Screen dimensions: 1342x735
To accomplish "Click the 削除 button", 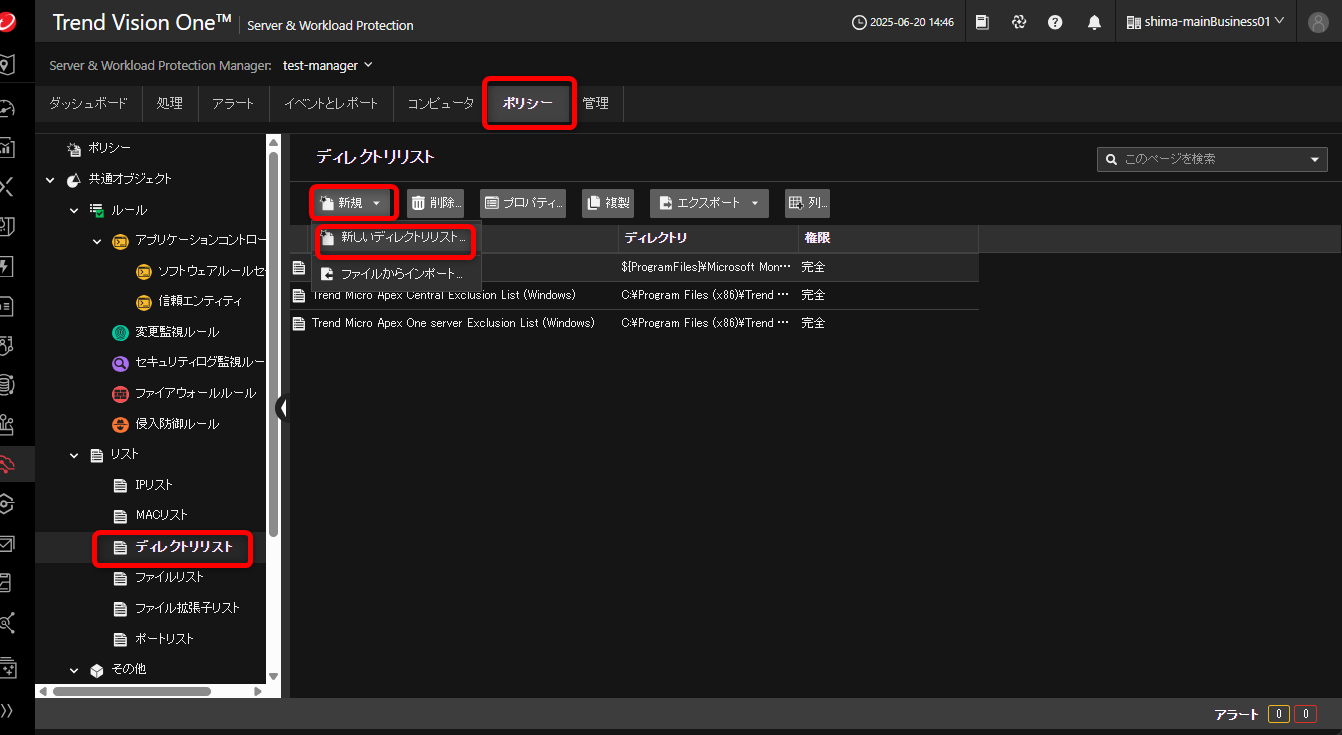I will pos(435,203).
